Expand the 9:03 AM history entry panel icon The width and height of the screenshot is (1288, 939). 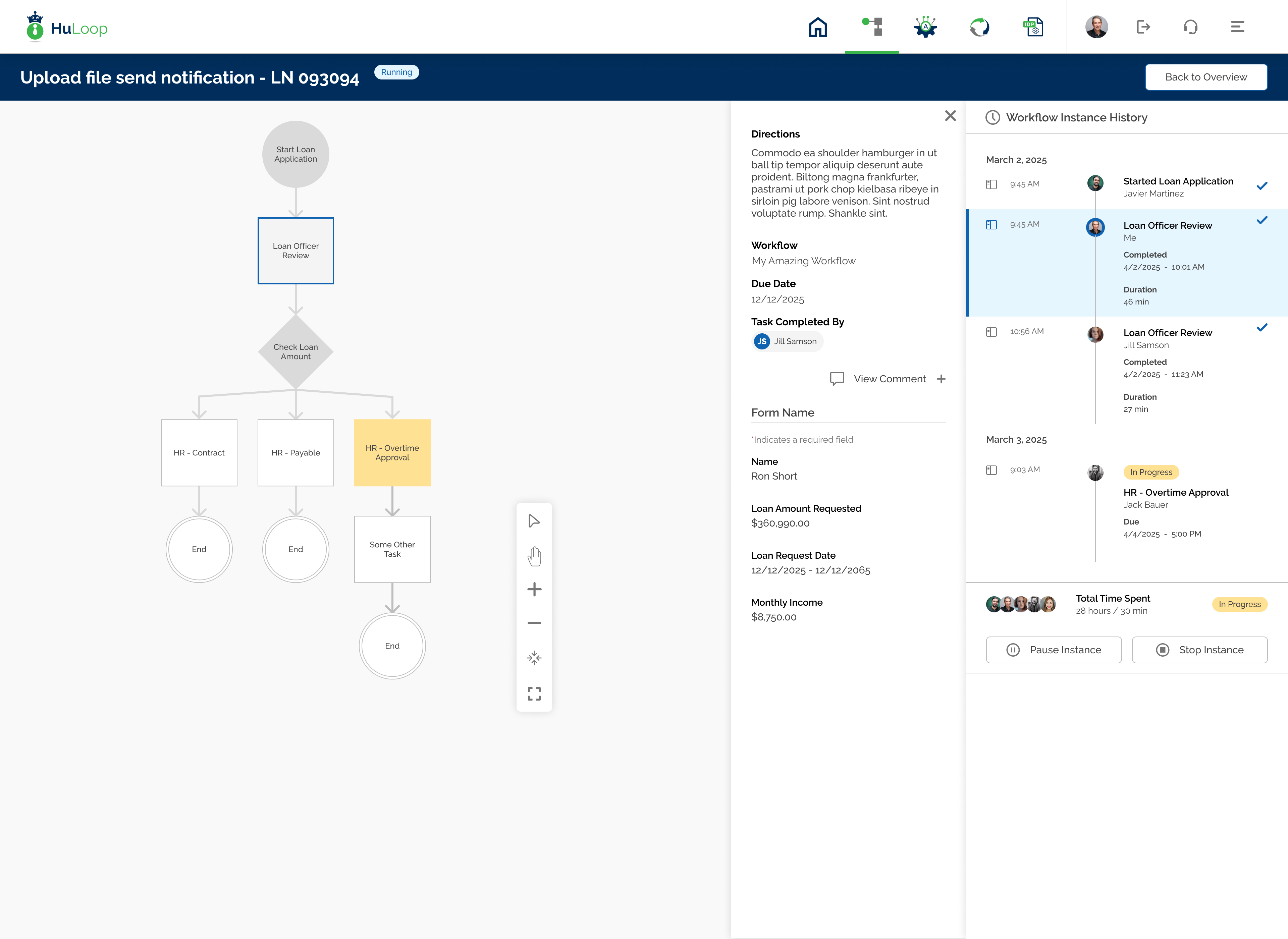991,470
